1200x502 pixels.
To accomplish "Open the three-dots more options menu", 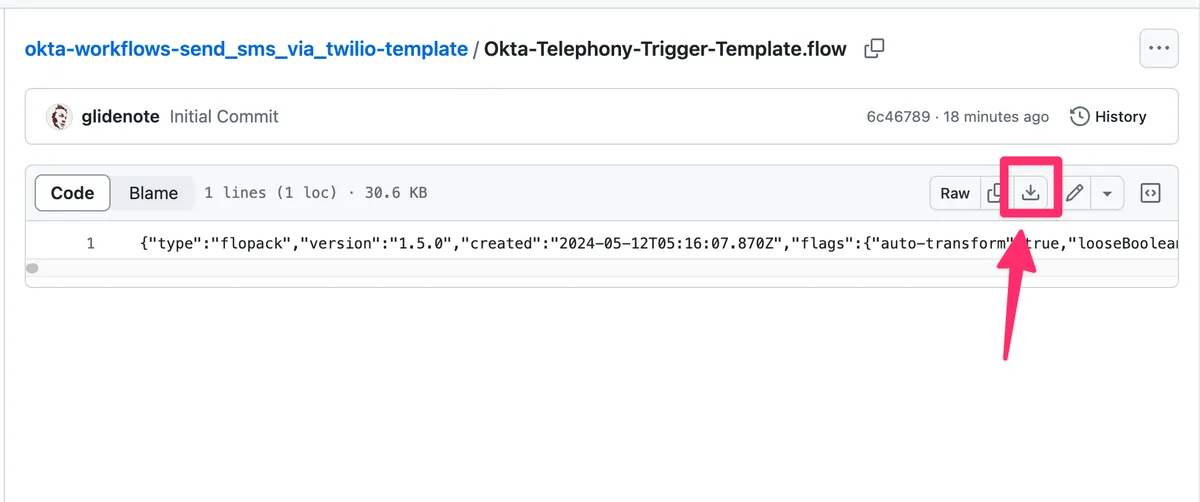I will (x=1158, y=48).
